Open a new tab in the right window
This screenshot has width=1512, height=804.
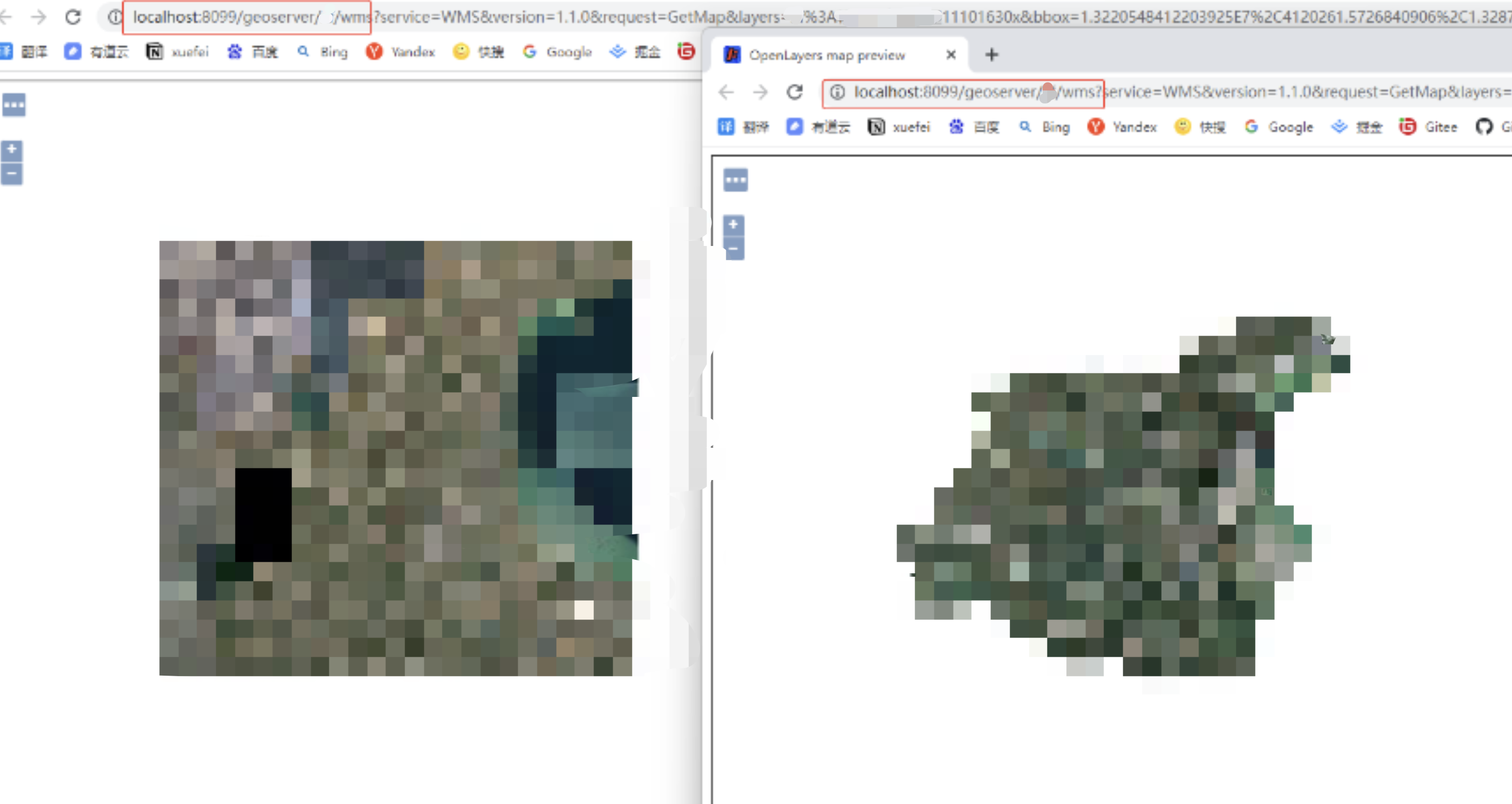tap(991, 55)
